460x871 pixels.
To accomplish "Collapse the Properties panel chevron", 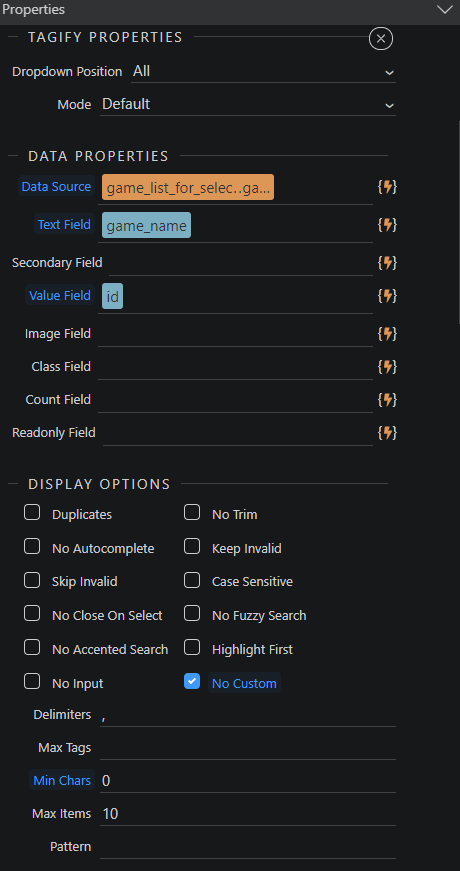I will (445, 9).
